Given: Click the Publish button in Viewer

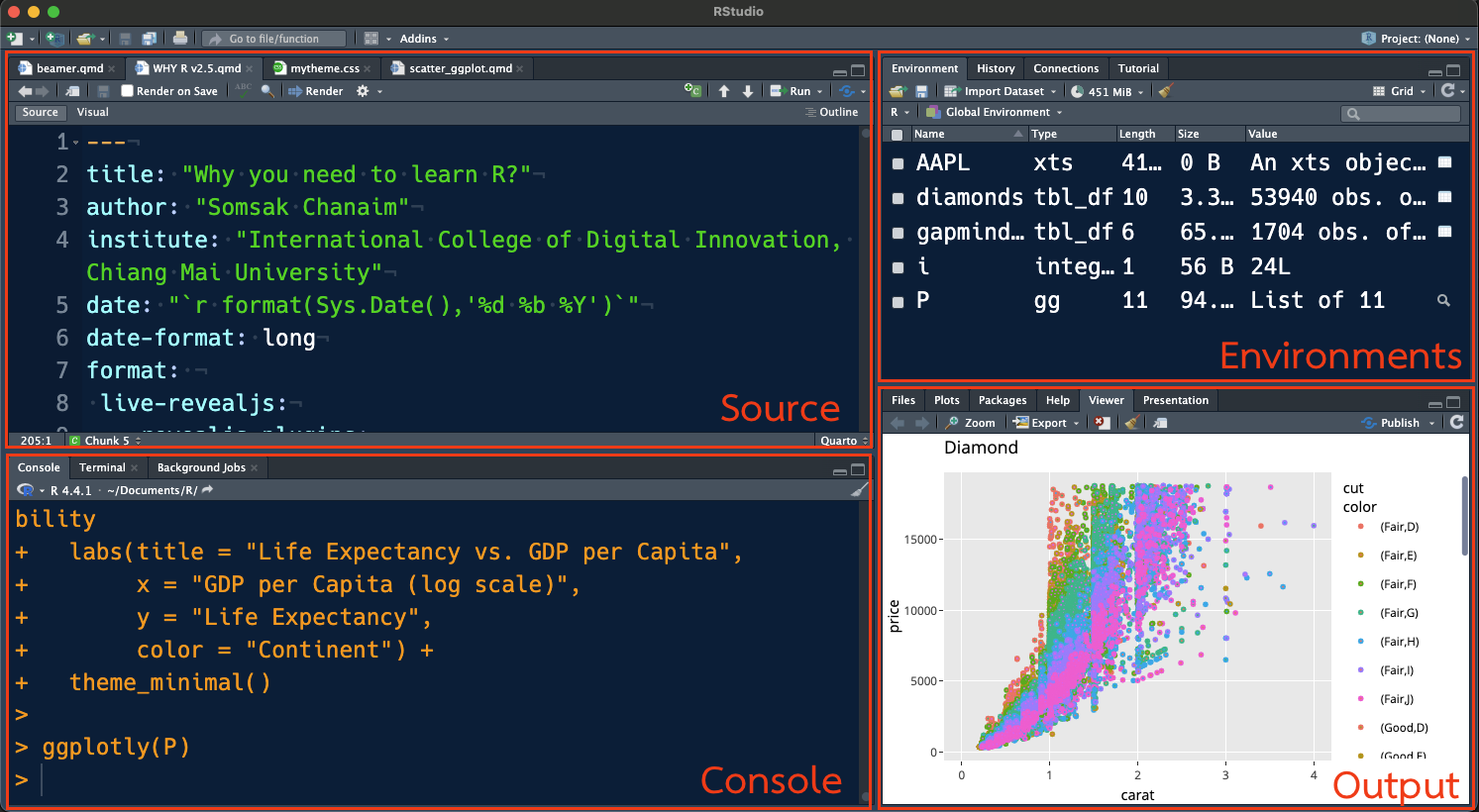Looking at the screenshot, I should click(1392, 423).
